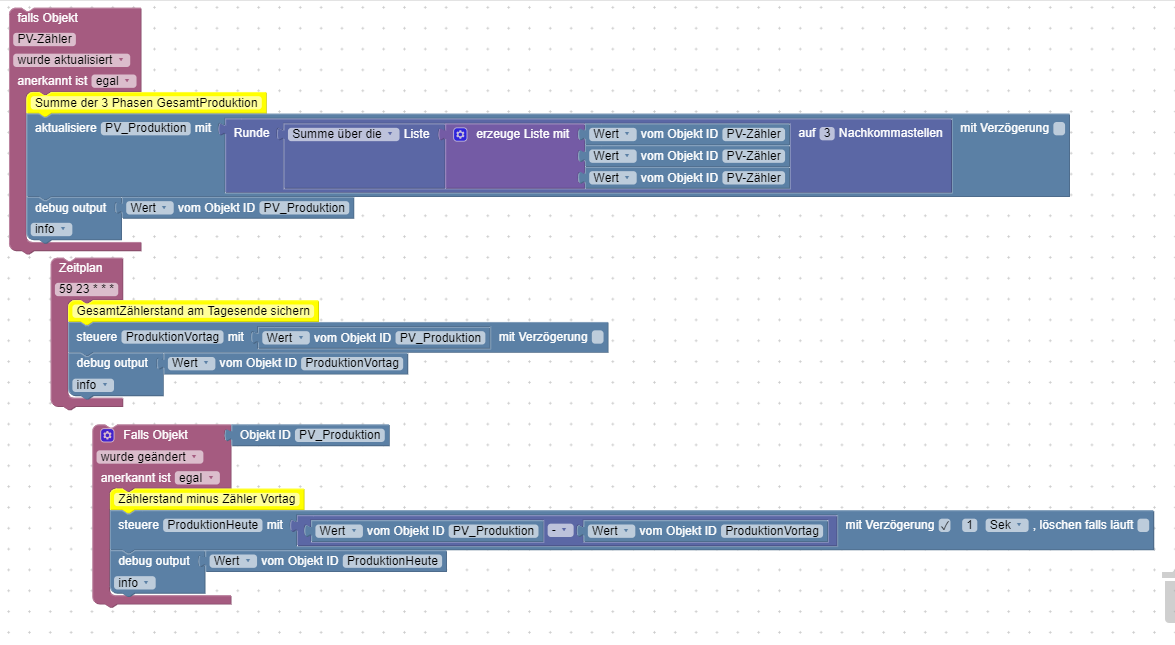Open 'info' dropdown under debug output ProduktionVortag
Viewport: 1175px width, 645px height.
[93, 385]
